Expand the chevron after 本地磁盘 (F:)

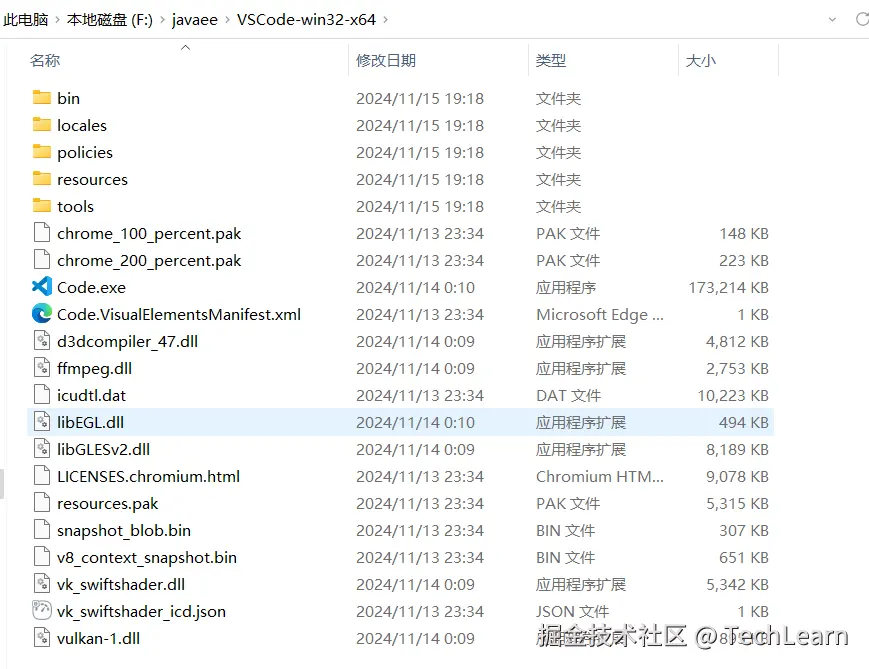(x=162, y=21)
